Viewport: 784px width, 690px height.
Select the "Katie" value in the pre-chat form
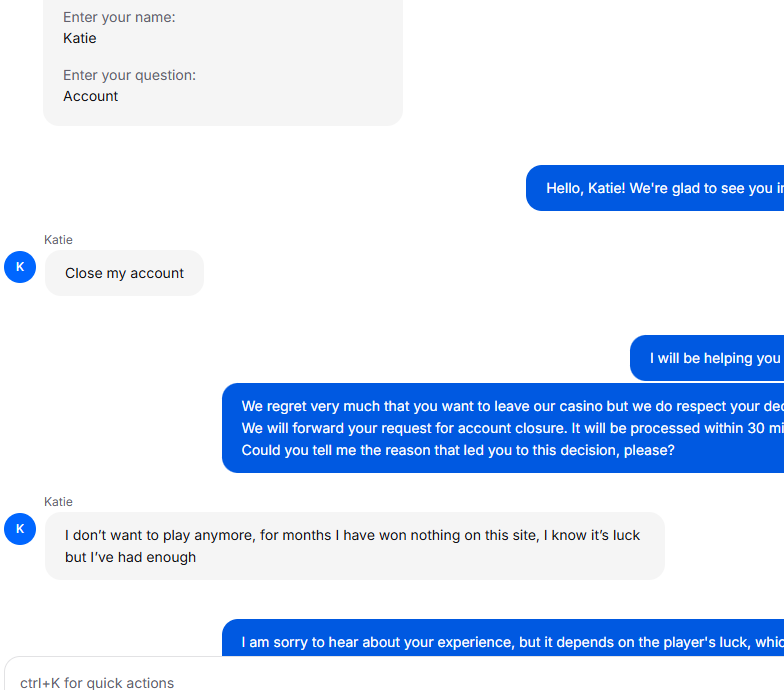coord(80,38)
